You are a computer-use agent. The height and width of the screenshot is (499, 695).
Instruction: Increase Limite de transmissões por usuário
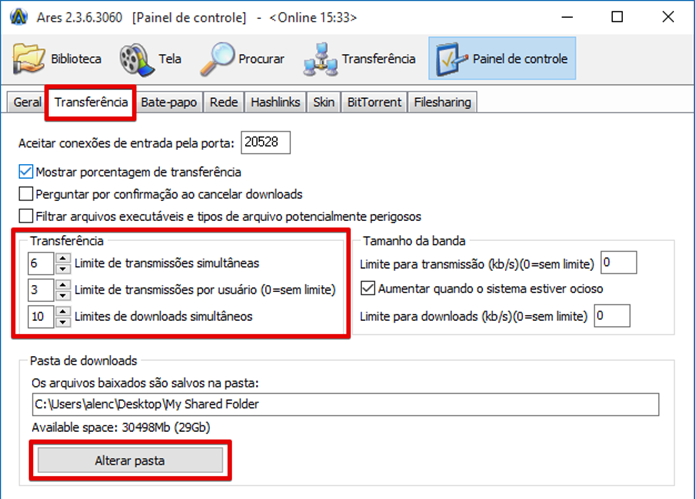pos(63,285)
